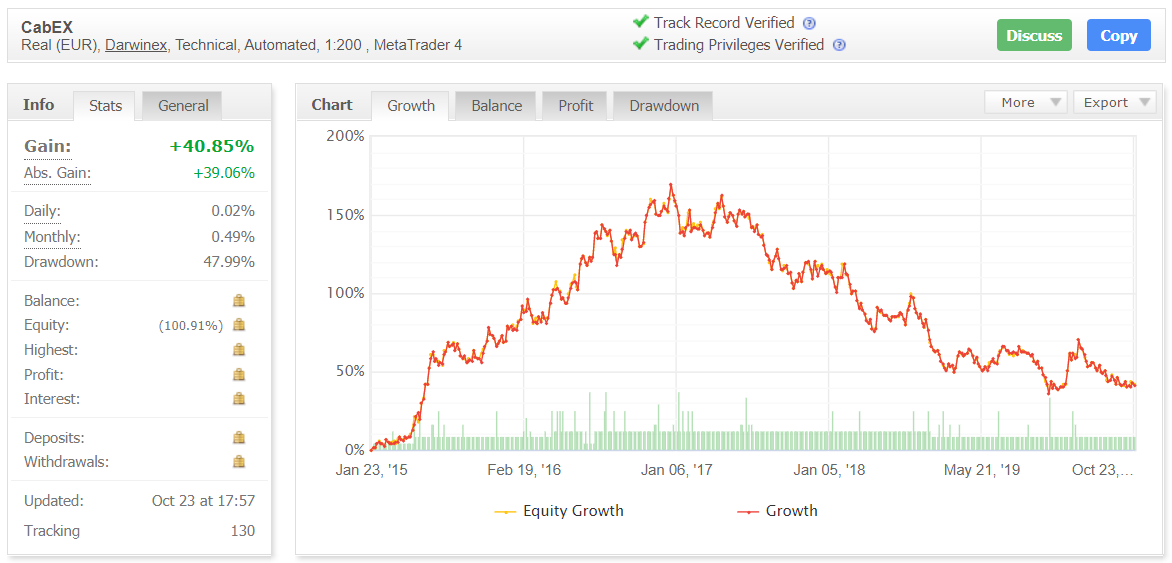Image resolution: width=1172 pixels, height=563 pixels.
Task: Click the lock icon next to Profit
Action: pyautogui.click(x=239, y=375)
